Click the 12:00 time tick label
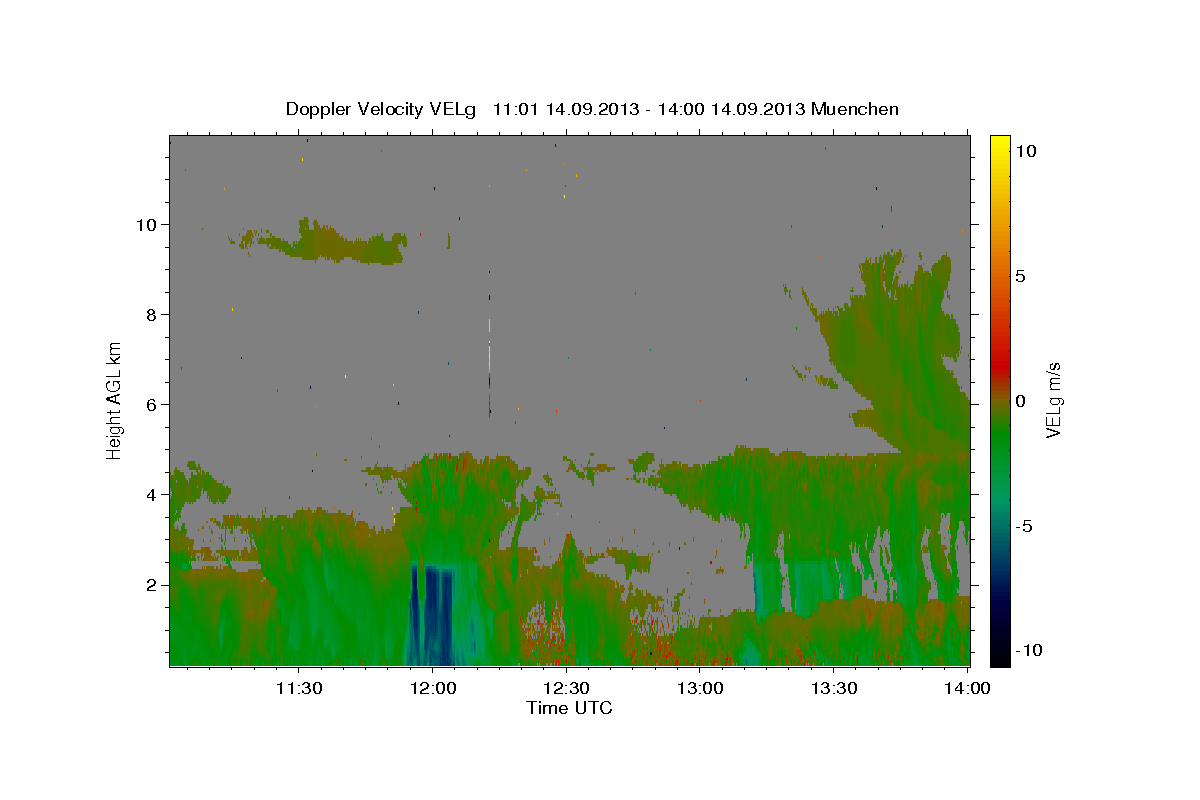Image resolution: width=1200 pixels, height=800 pixels. click(433, 688)
